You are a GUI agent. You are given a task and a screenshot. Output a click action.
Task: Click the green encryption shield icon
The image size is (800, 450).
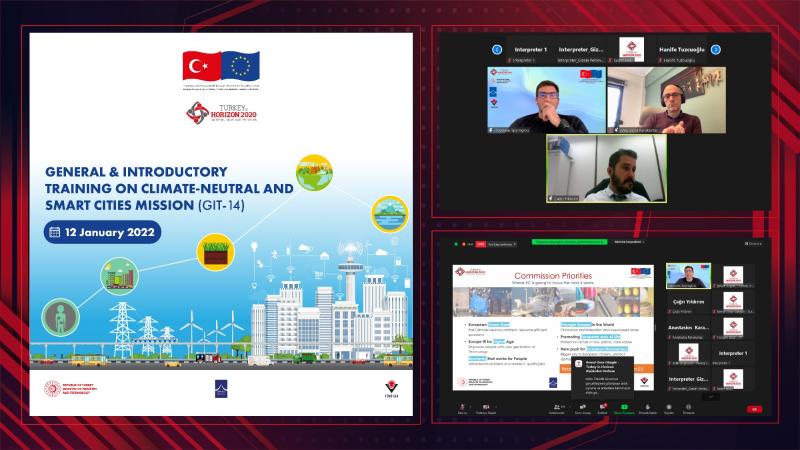pyautogui.click(x=456, y=244)
